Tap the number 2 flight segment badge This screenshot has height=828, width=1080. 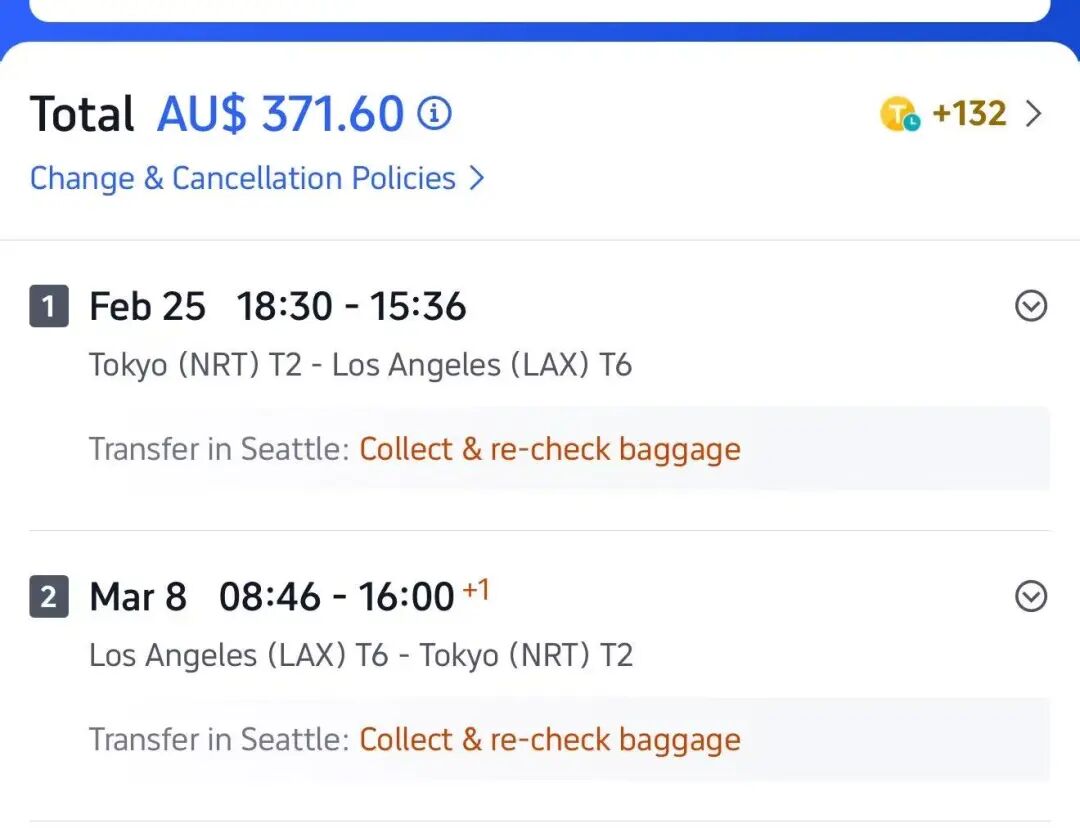[49, 598]
